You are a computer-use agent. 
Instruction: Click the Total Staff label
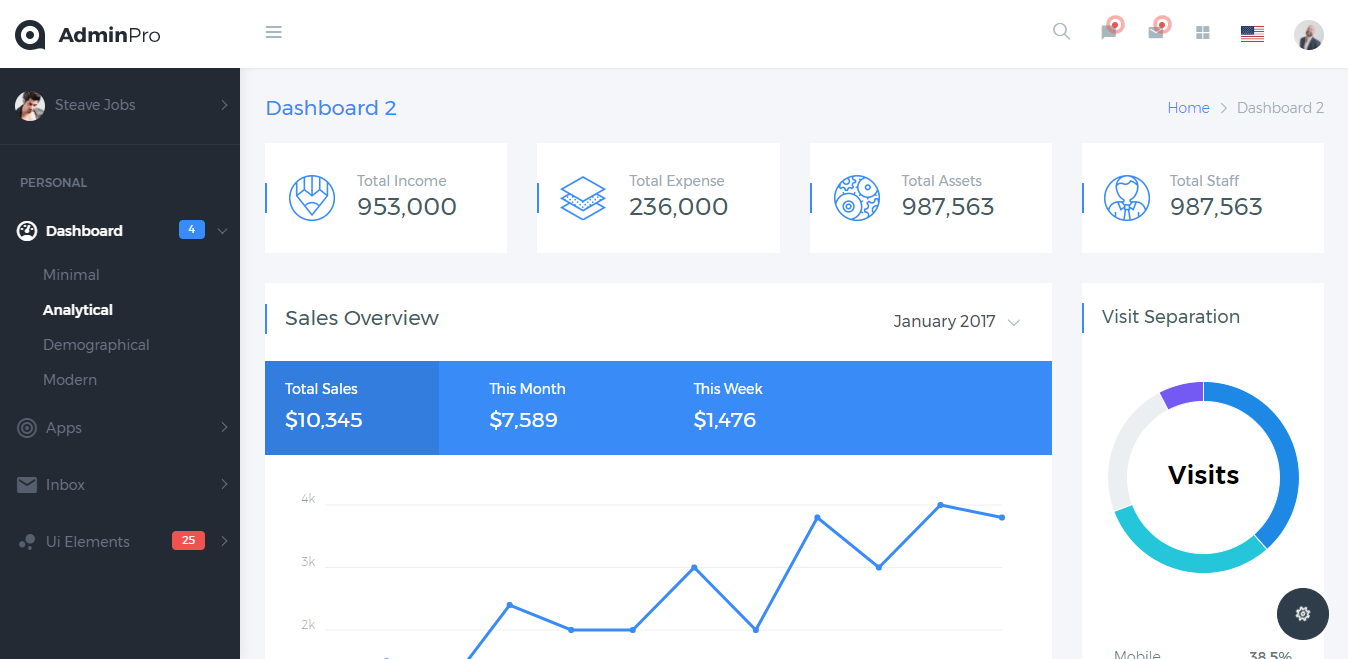[x=1204, y=181]
